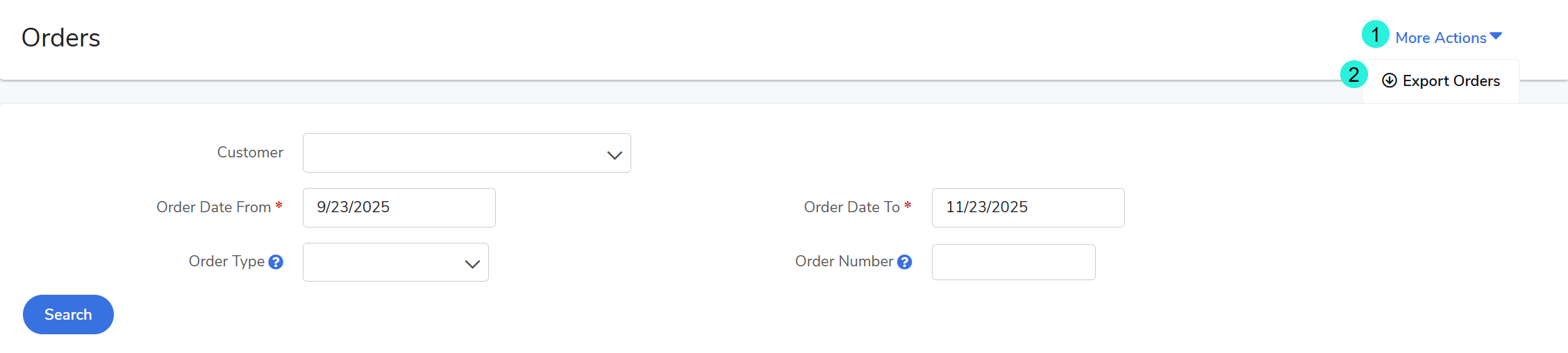Click the Customer field label

[x=250, y=153]
